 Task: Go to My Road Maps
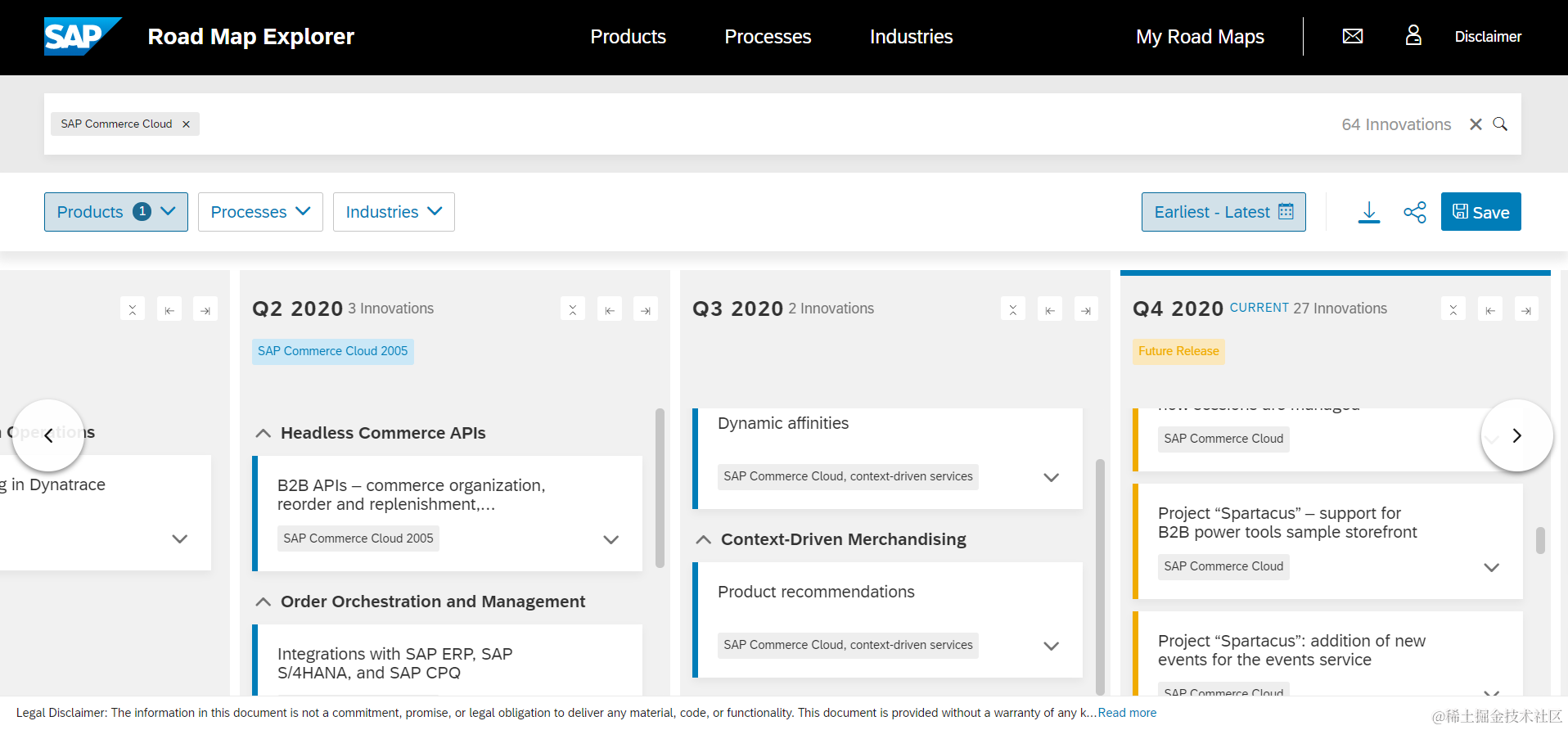point(1200,37)
